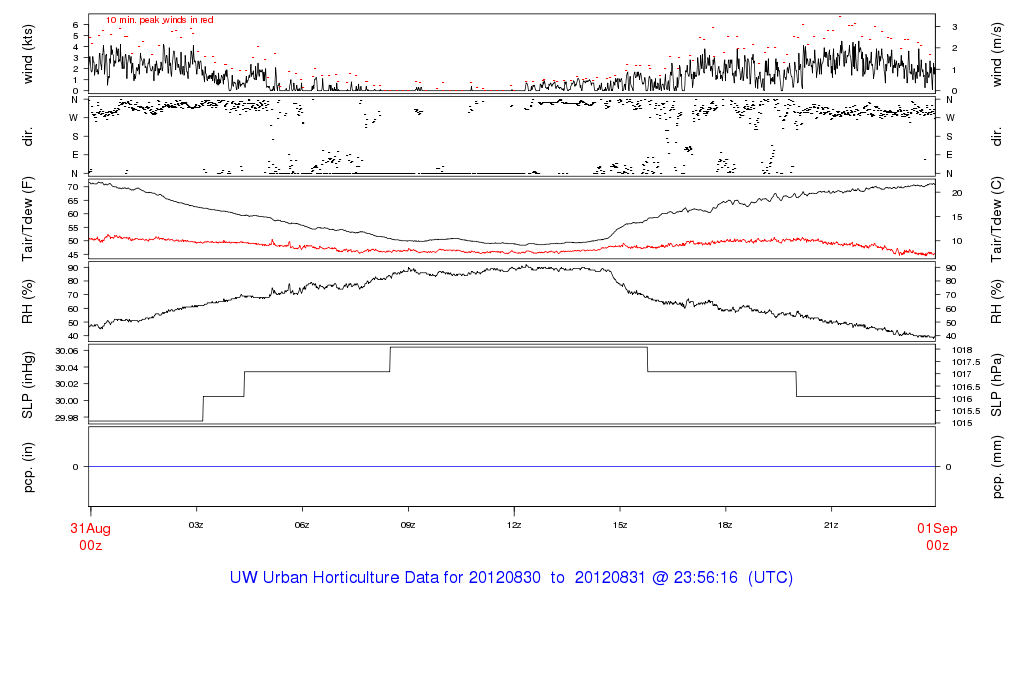Click the 'pcp. (in)' axis label
Image resolution: width=1024 pixels, height=700 pixels.
tap(27, 468)
